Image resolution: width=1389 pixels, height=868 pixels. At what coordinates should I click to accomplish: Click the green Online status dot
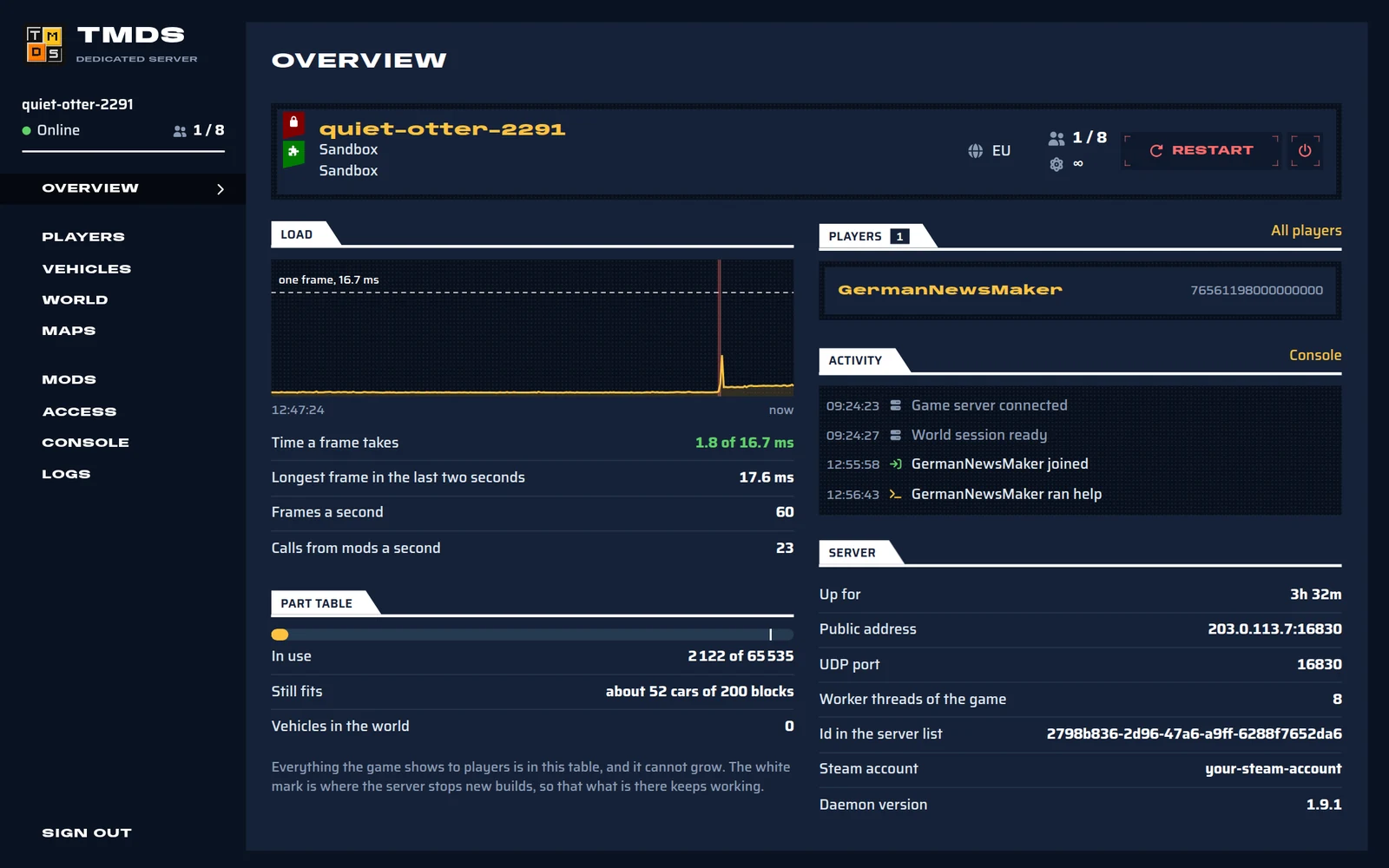(27, 131)
